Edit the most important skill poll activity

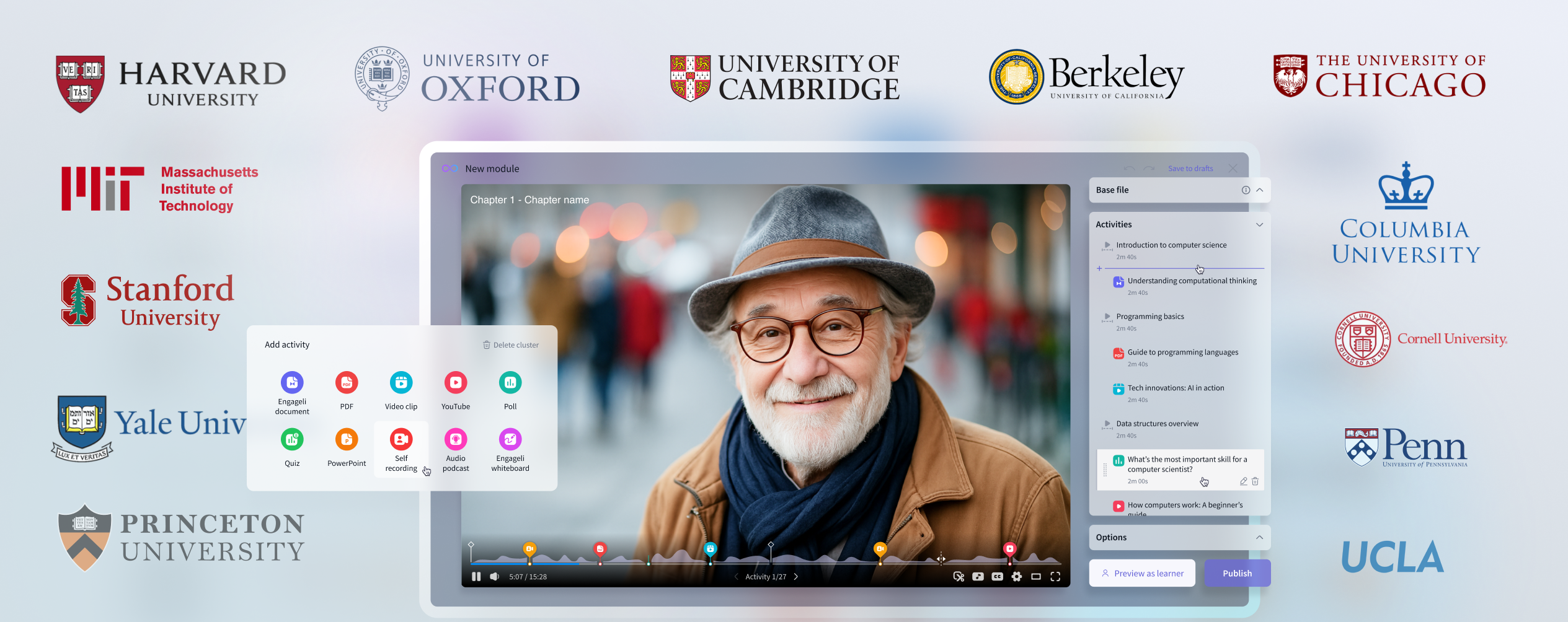[1243, 481]
